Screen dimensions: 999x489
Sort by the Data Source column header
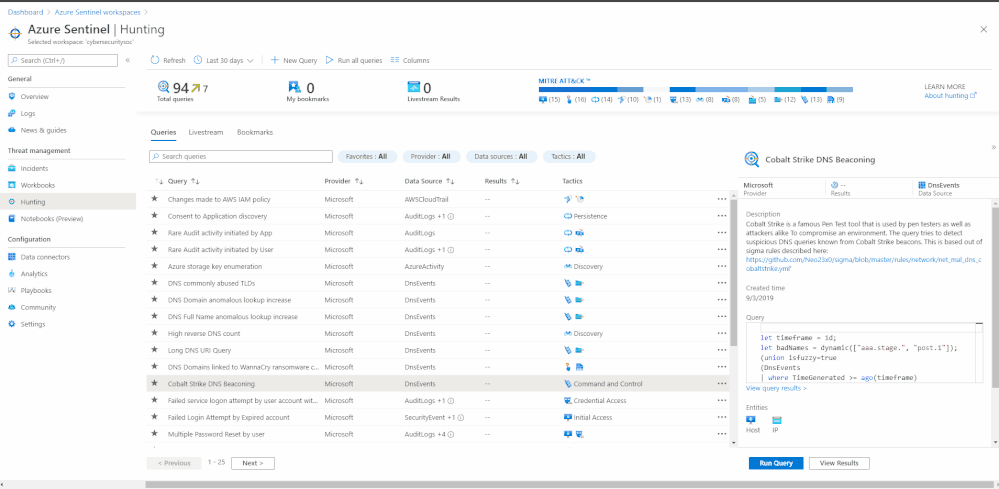429,181
